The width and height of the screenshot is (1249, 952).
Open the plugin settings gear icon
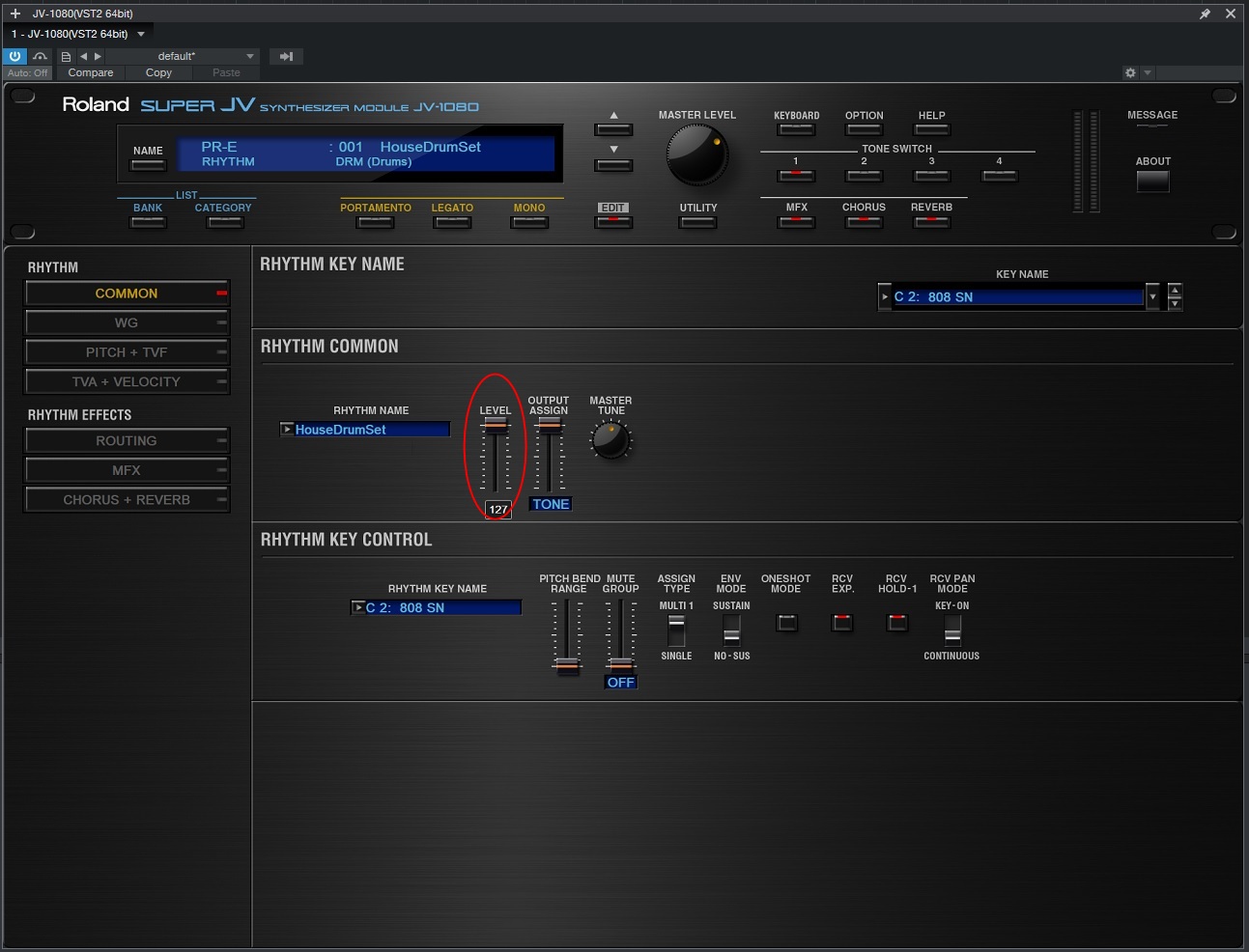[x=1130, y=72]
